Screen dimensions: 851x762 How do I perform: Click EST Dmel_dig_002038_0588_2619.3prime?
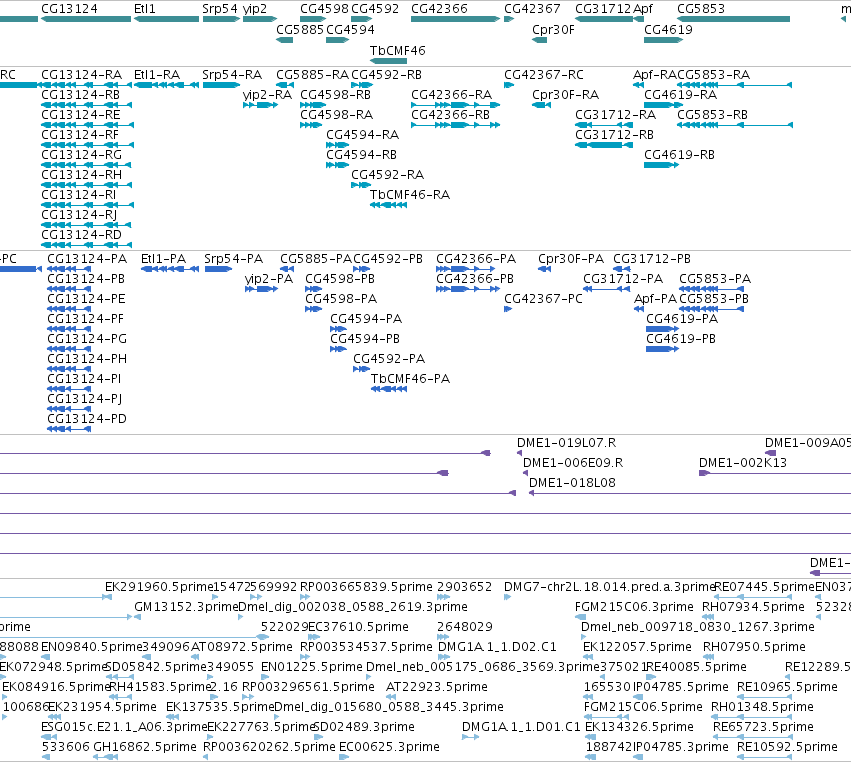pos(353,607)
